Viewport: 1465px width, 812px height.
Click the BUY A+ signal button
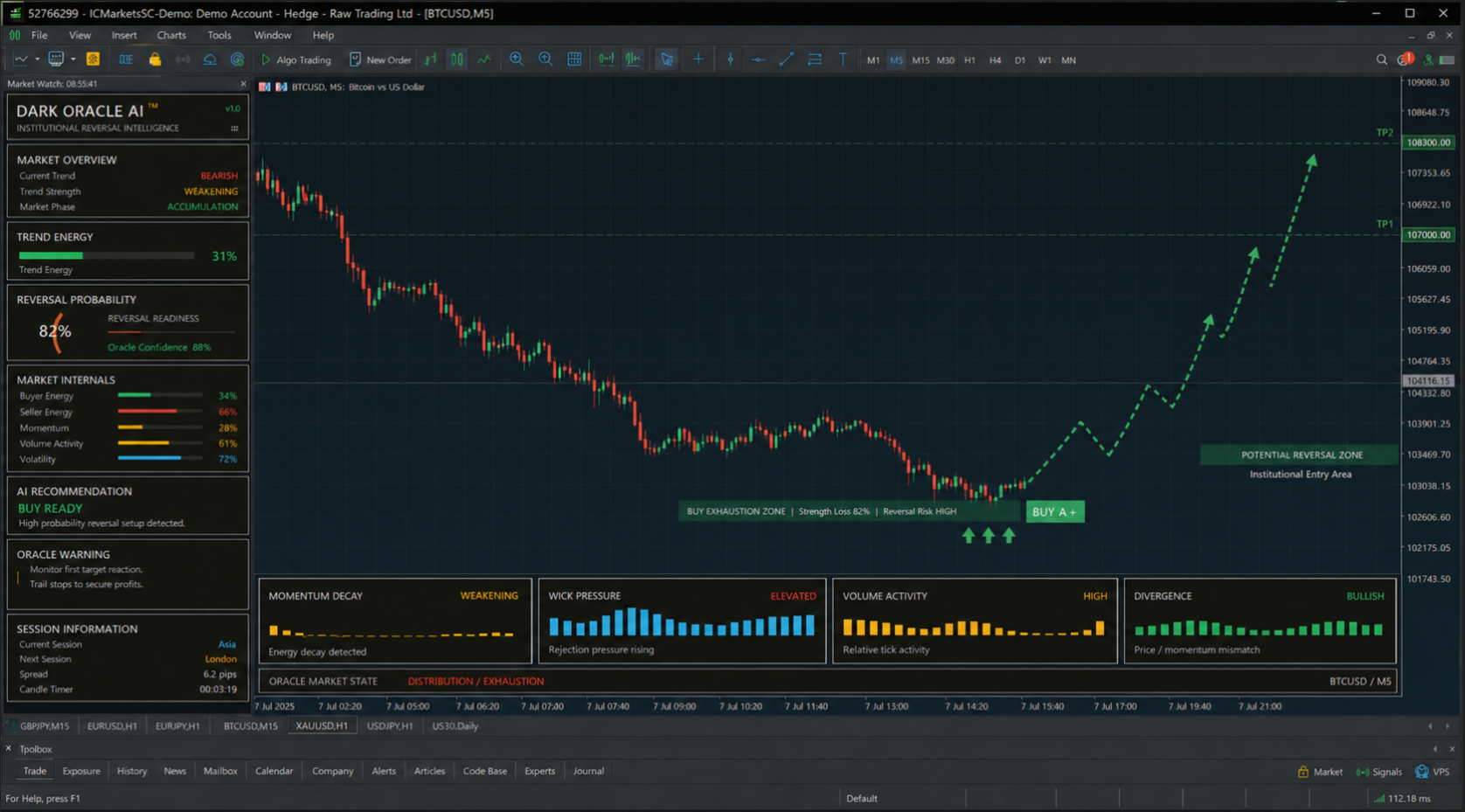coord(1055,512)
